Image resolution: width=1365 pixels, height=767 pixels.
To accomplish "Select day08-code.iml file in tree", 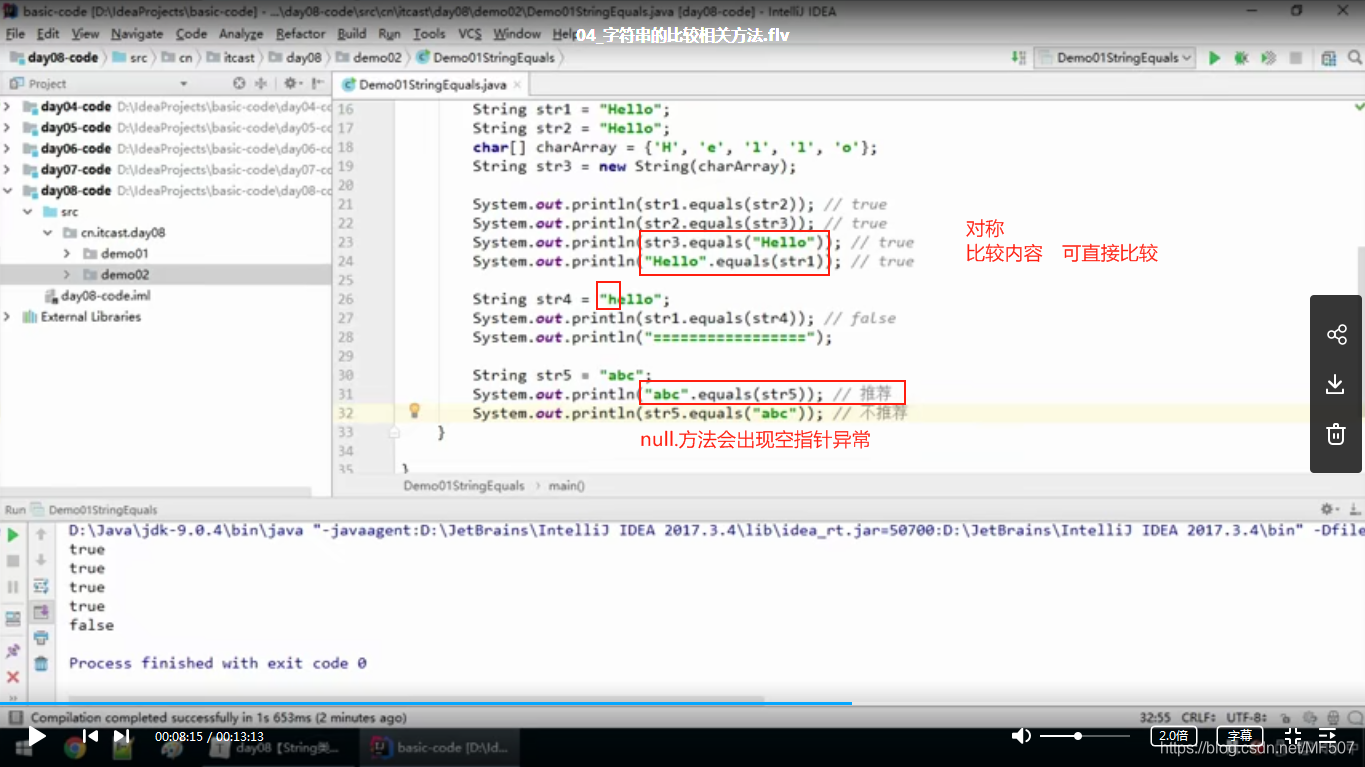I will pos(96,295).
